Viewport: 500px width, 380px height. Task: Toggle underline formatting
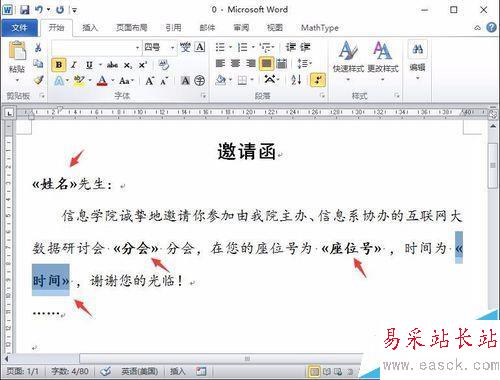click(x=89, y=65)
